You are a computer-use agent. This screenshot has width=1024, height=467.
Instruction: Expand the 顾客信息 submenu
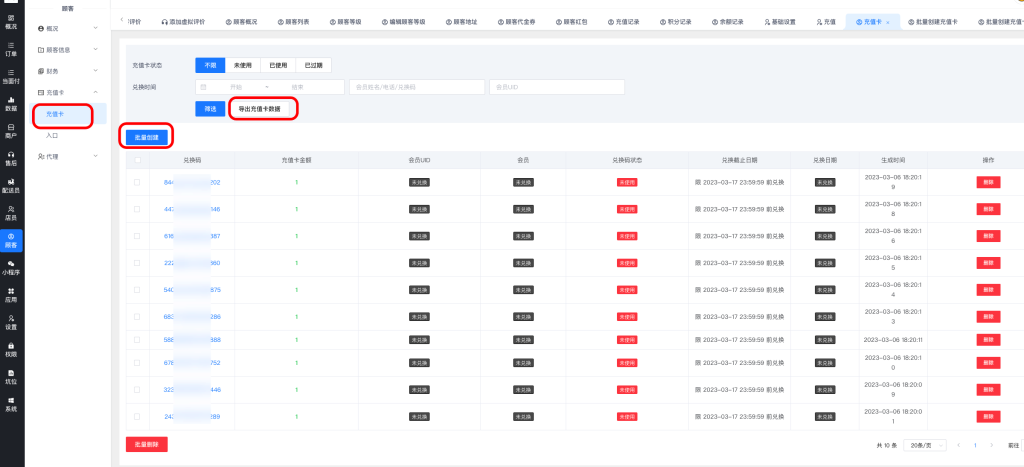(67, 48)
